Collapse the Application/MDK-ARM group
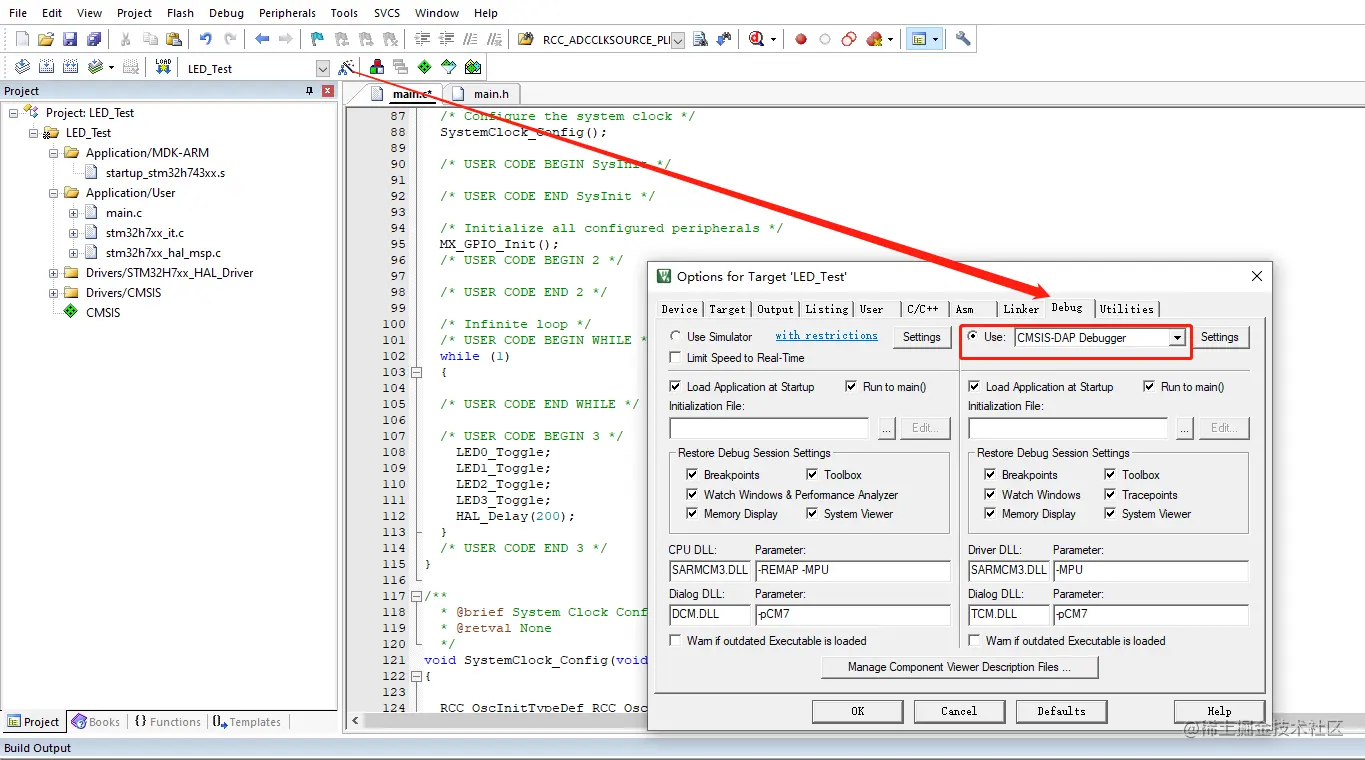The width and height of the screenshot is (1365, 760). (x=54, y=153)
